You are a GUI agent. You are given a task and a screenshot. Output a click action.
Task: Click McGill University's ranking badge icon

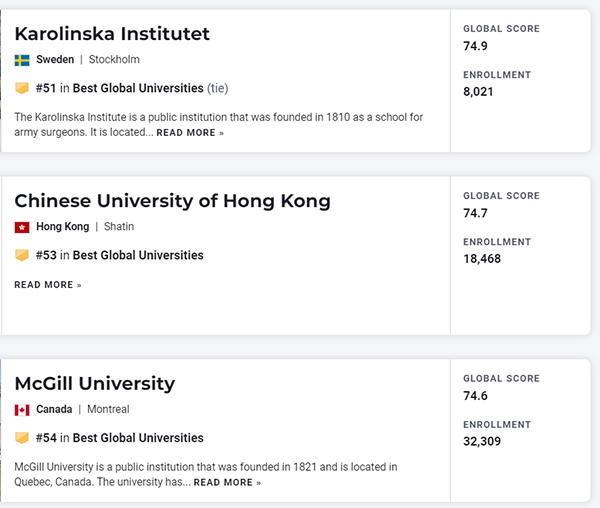tap(22, 438)
